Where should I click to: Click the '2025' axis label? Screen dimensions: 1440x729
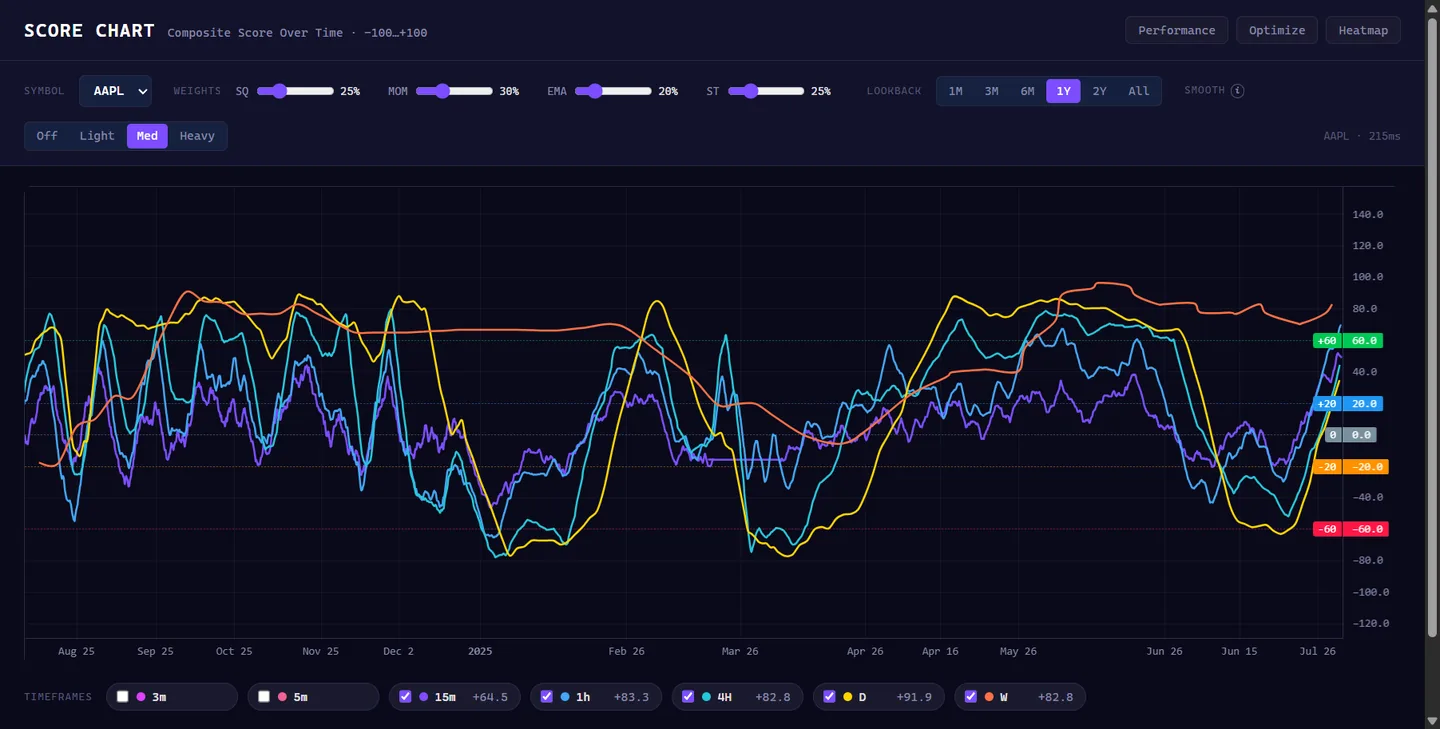481,651
